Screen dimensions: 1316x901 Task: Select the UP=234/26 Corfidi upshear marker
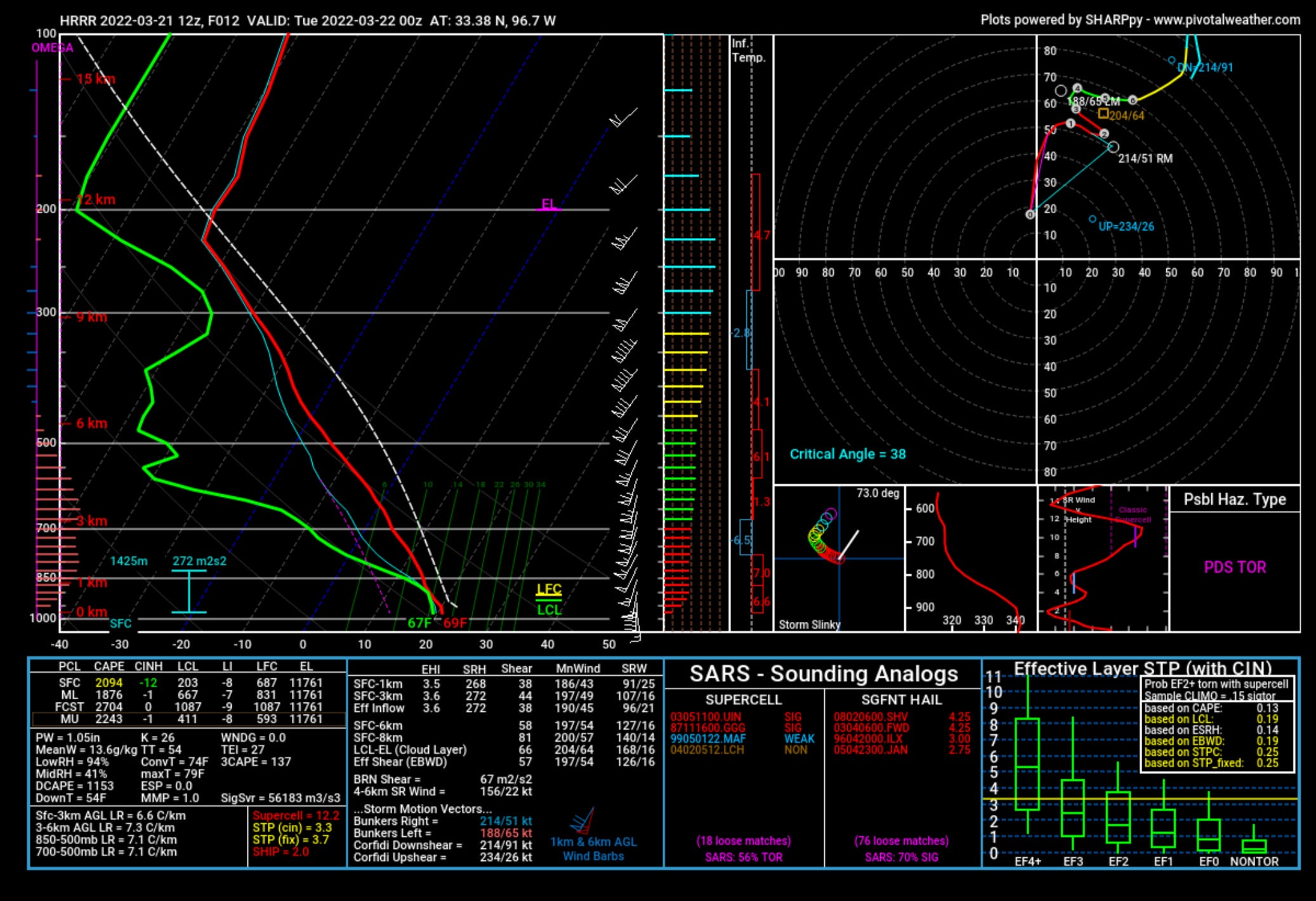1092,219
